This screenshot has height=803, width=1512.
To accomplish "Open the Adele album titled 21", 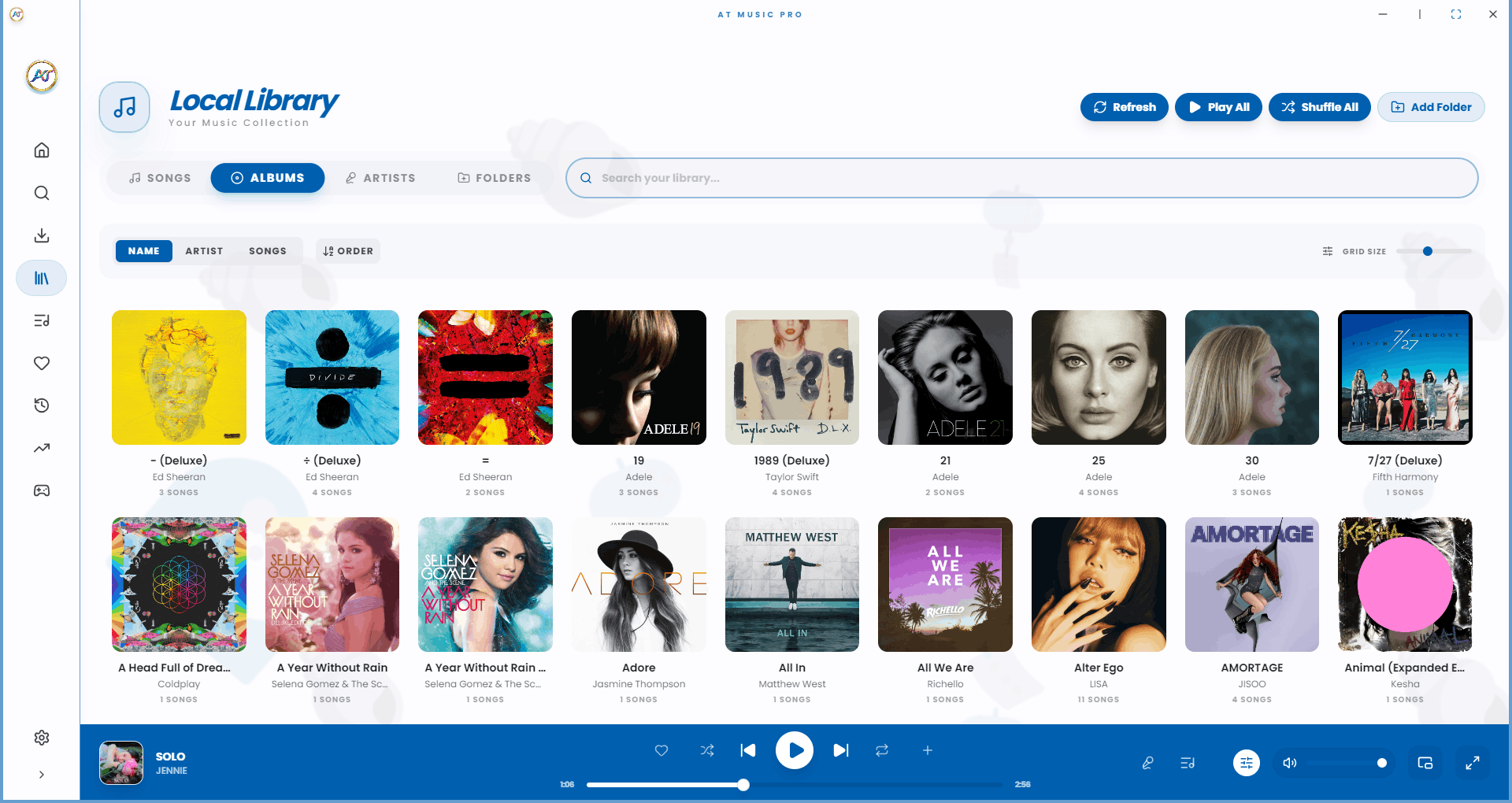I will point(945,377).
